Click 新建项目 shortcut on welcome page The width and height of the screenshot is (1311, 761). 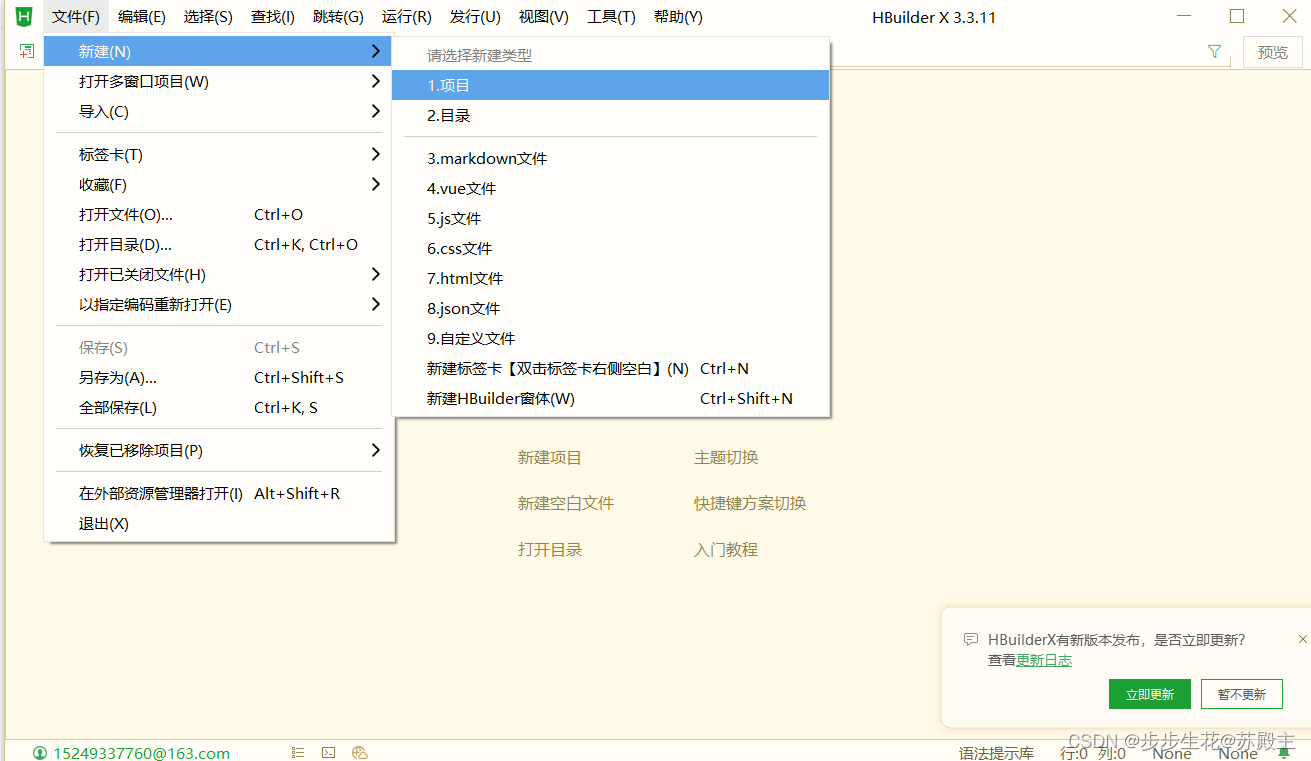549,457
